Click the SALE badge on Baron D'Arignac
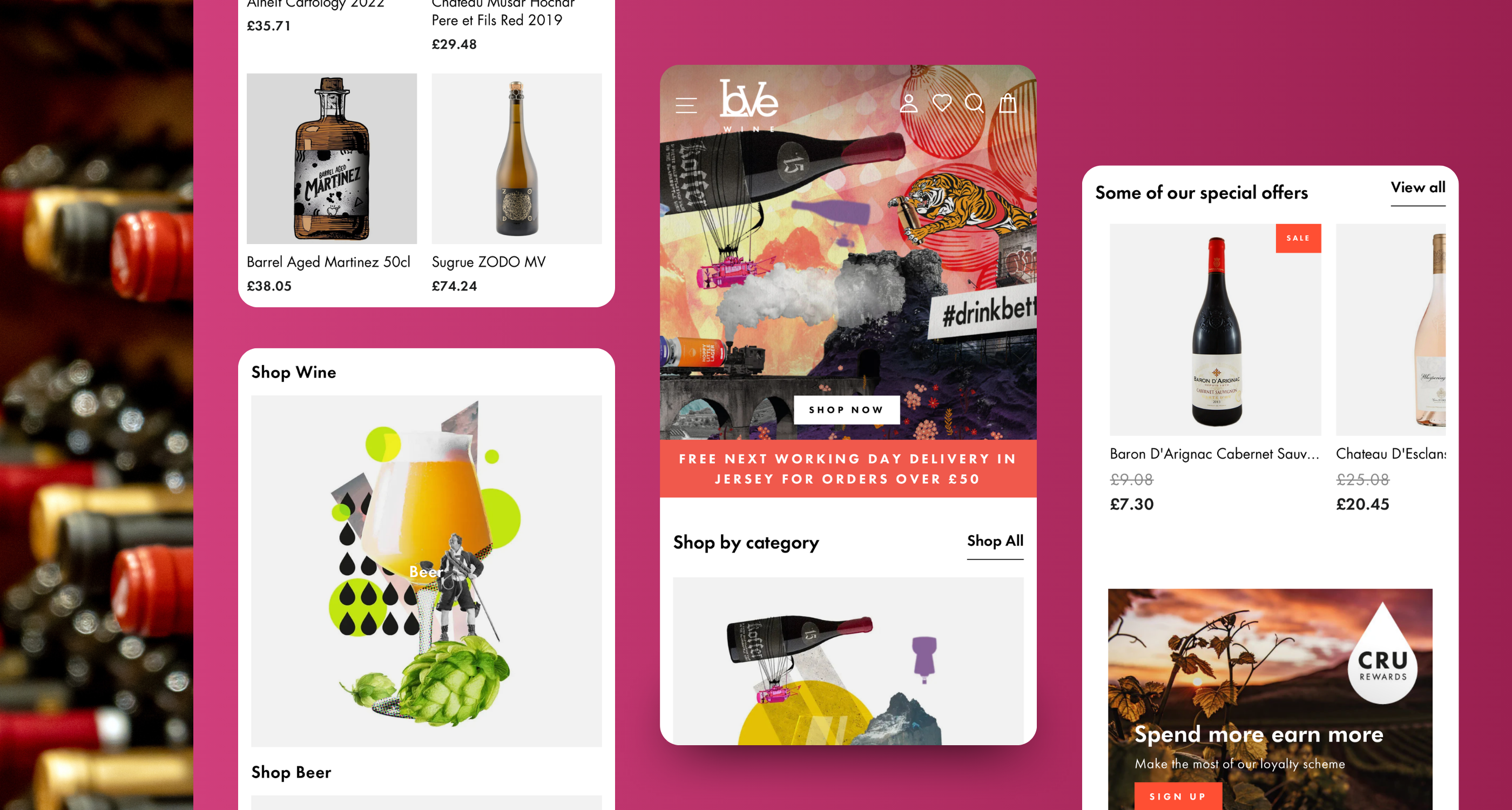Image resolution: width=1512 pixels, height=810 pixels. [x=1298, y=238]
